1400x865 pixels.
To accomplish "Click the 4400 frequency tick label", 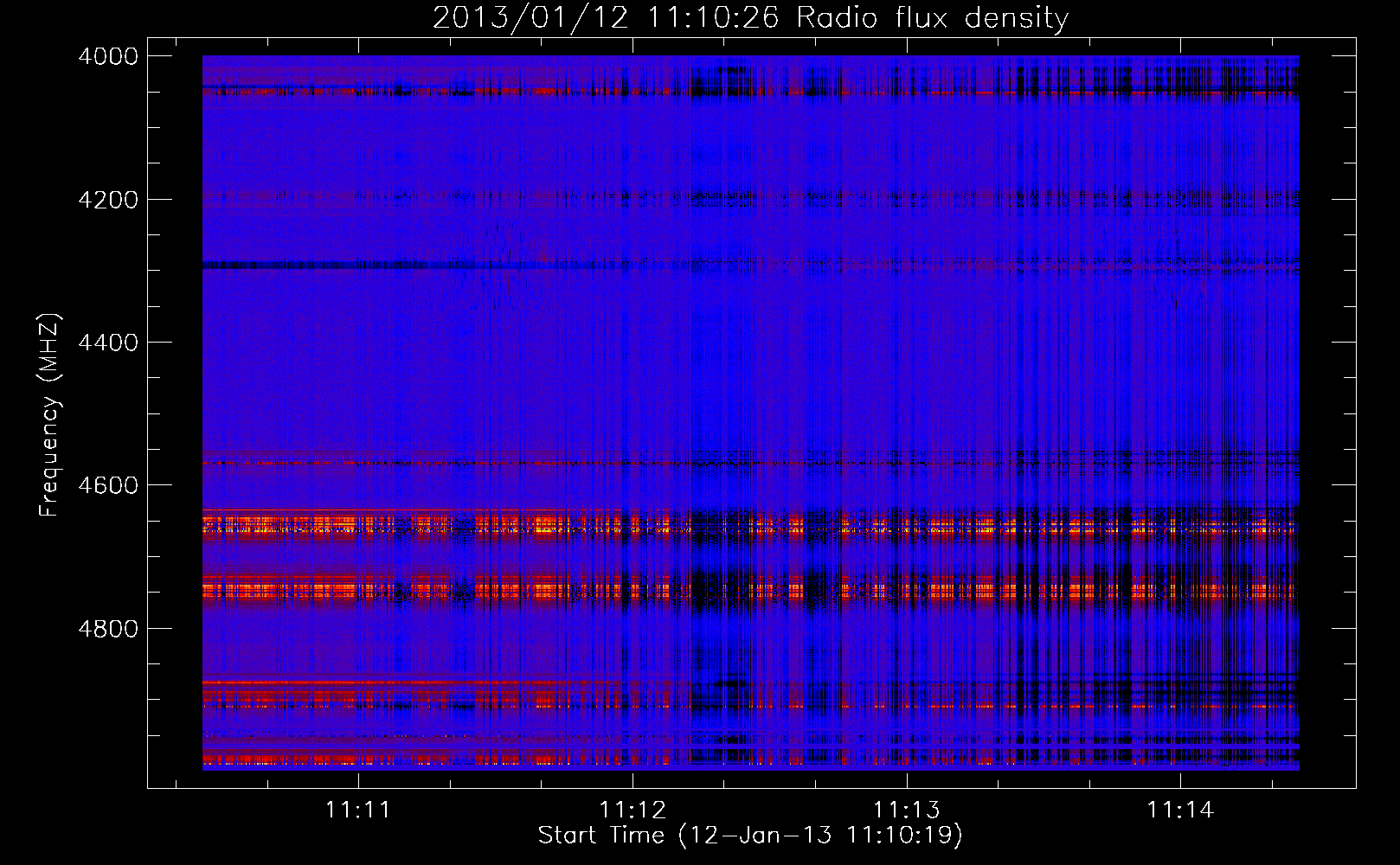I will pyautogui.click(x=108, y=343).
